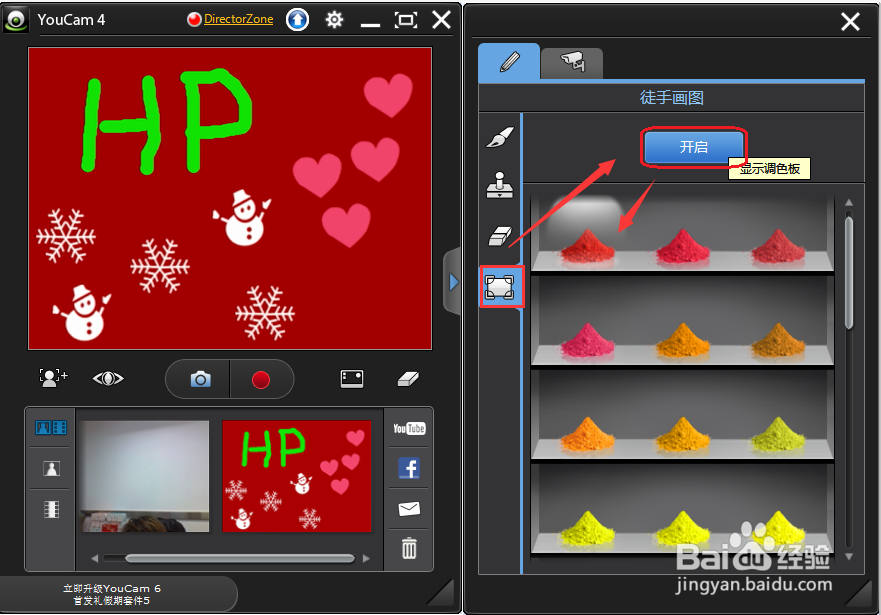Switch YouCam to full screen mode
This screenshot has width=881, height=615.
(406, 20)
